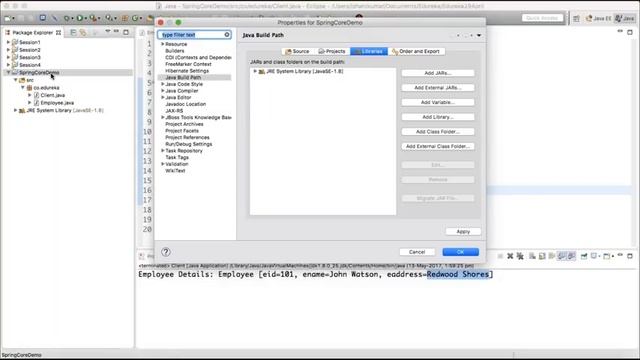Viewport: 640px width, 360px height.
Task: Click the Apply button
Action: [463, 231]
